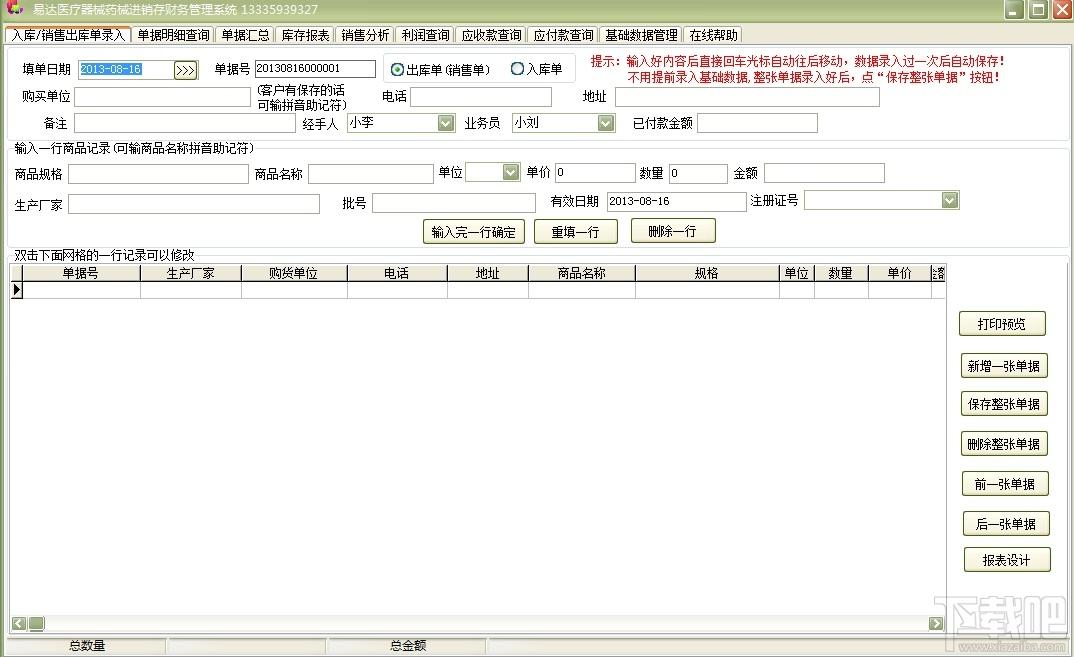Click the 商品规格 input field

(158, 174)
